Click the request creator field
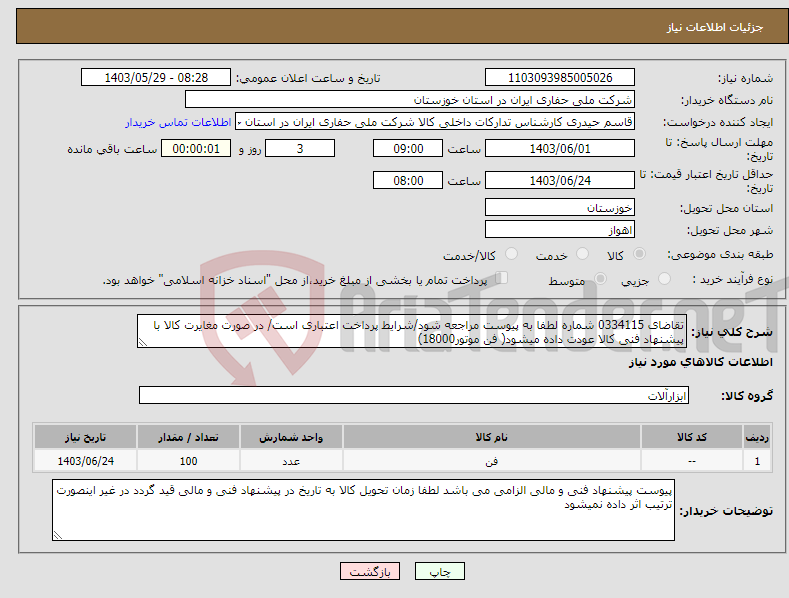Viewport: 789px width, 598px height. coord(435,122)
